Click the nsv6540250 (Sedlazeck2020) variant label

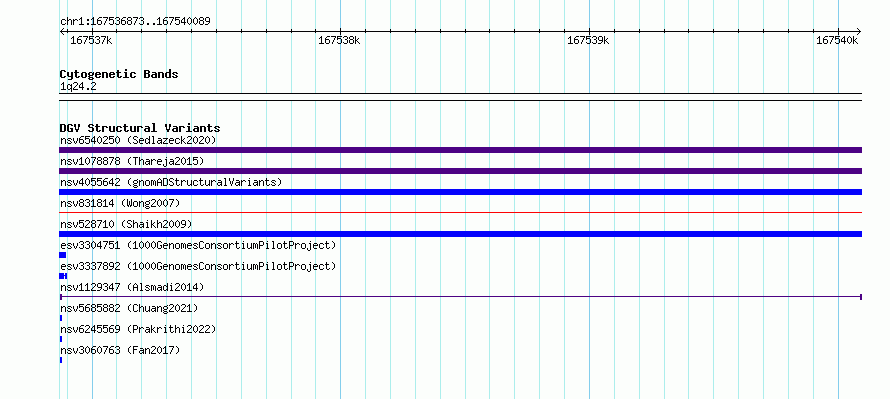click(138, 140)
